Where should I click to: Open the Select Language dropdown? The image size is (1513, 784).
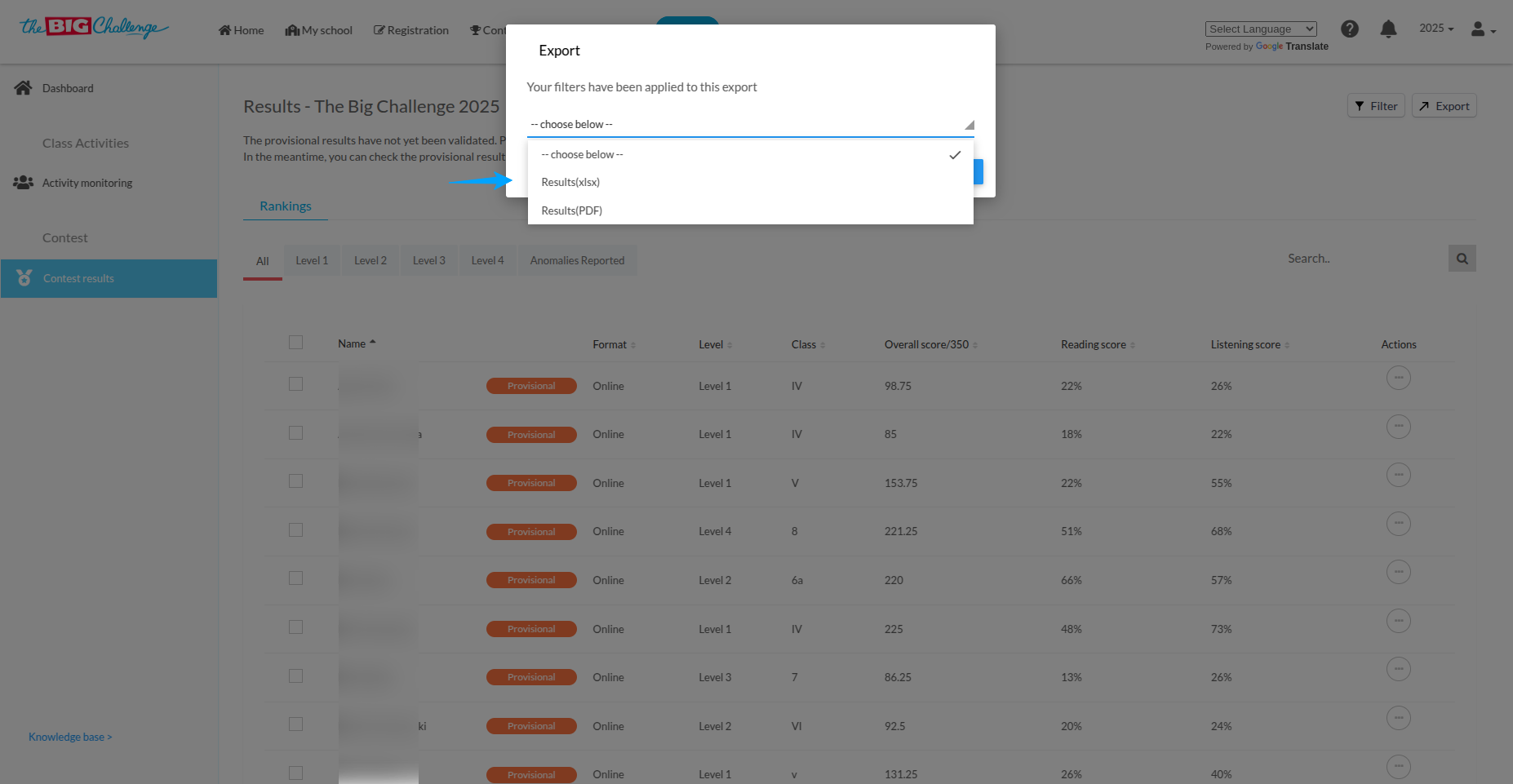pyautogui.click(x=1261, y=29)
